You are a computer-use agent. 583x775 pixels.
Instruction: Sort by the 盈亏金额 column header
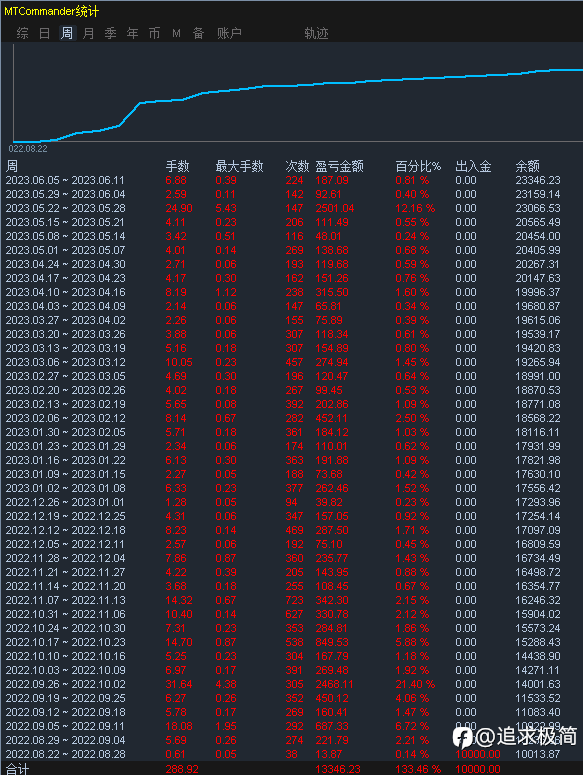(x=339, y=166)
